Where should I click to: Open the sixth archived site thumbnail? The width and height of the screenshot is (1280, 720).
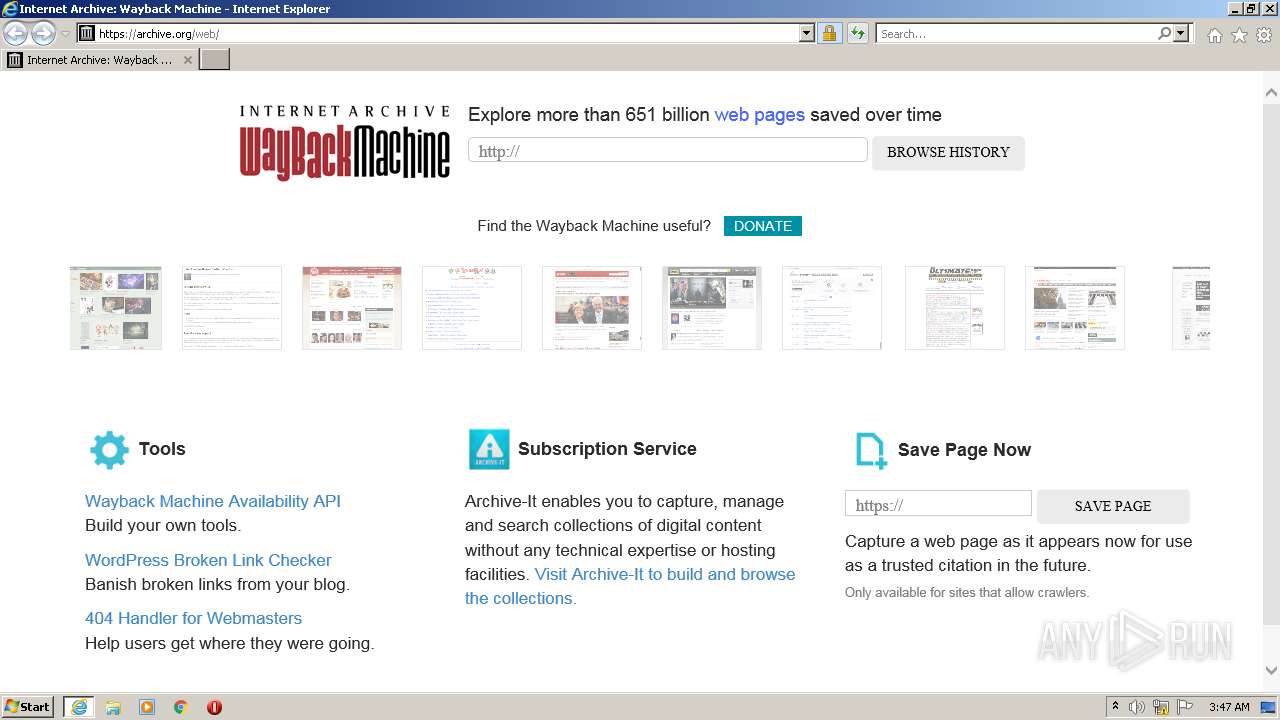click(712, 308)
